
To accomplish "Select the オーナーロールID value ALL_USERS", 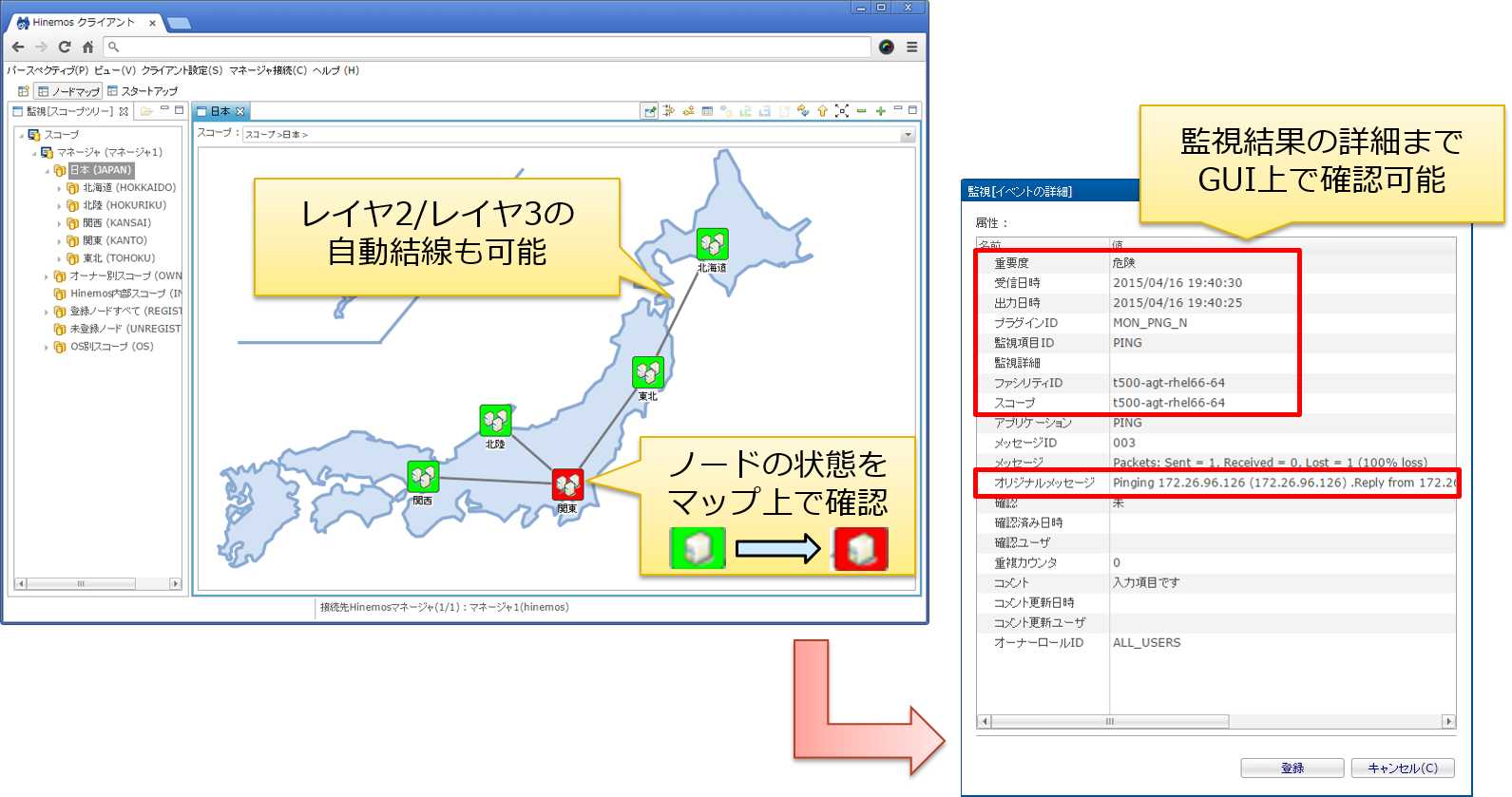I will pyautogui.click(x=1147, y=643).
